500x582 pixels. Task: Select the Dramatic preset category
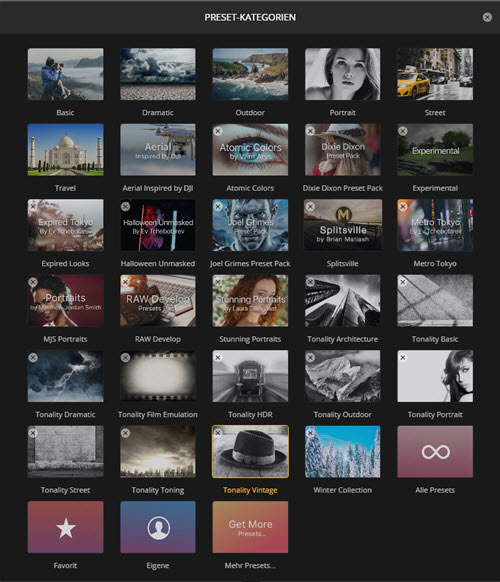point(158,74)
